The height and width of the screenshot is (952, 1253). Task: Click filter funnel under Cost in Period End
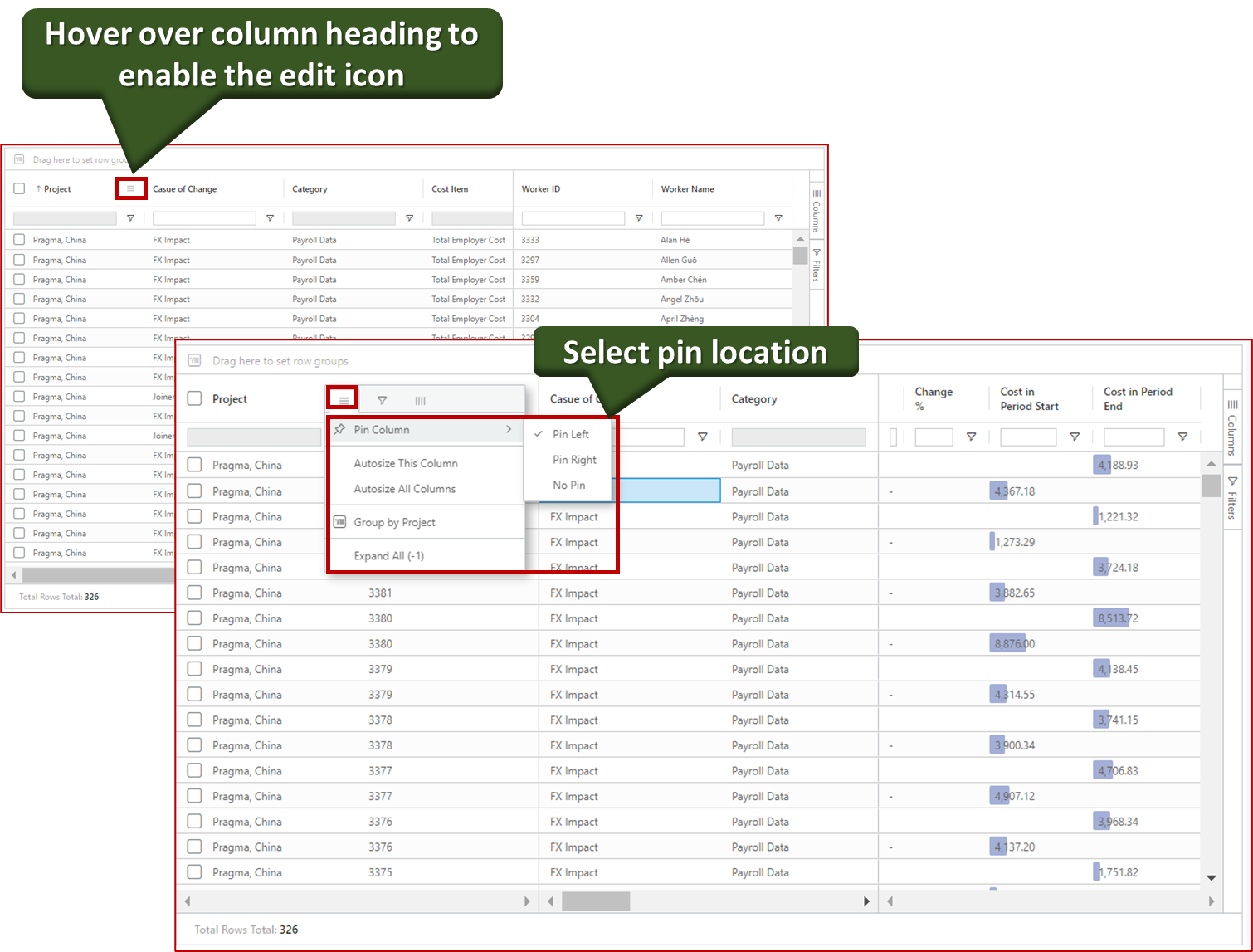1182,437
